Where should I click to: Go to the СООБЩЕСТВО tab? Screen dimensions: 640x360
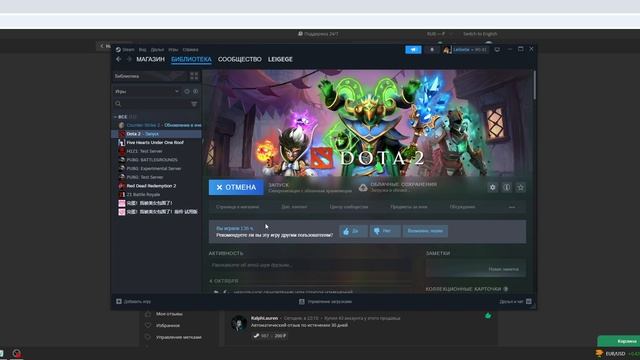tap(240, 59)
